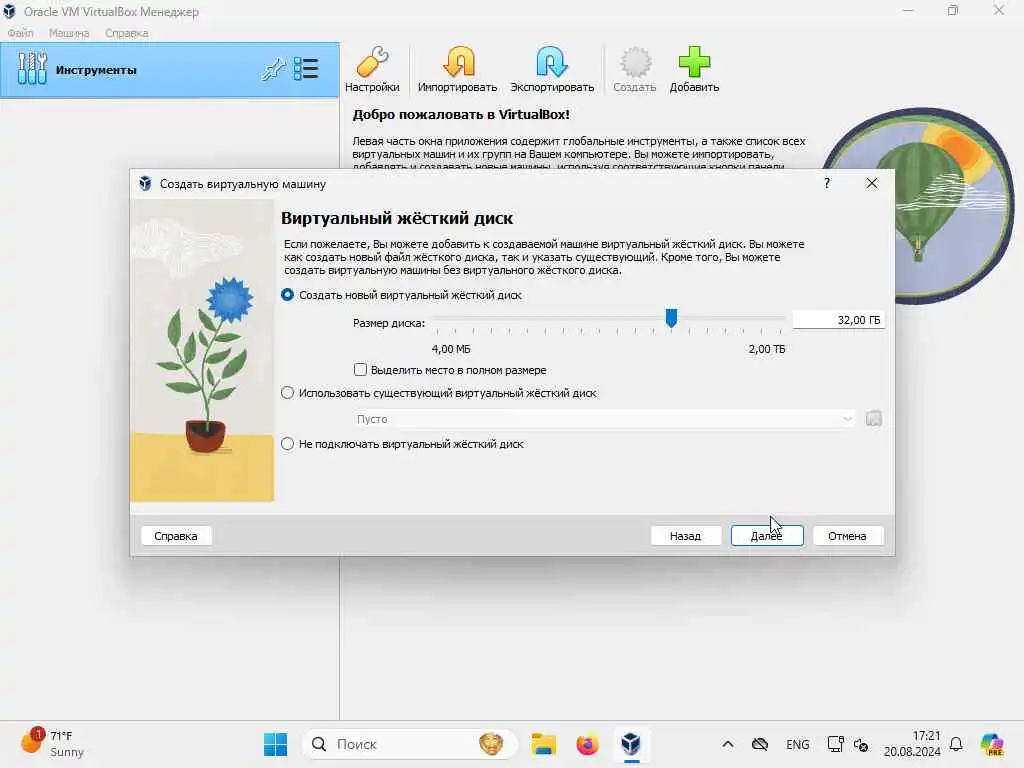Click the Экспортировать toolbar icon
1024x768 pixels.
[x=552, y=70]
